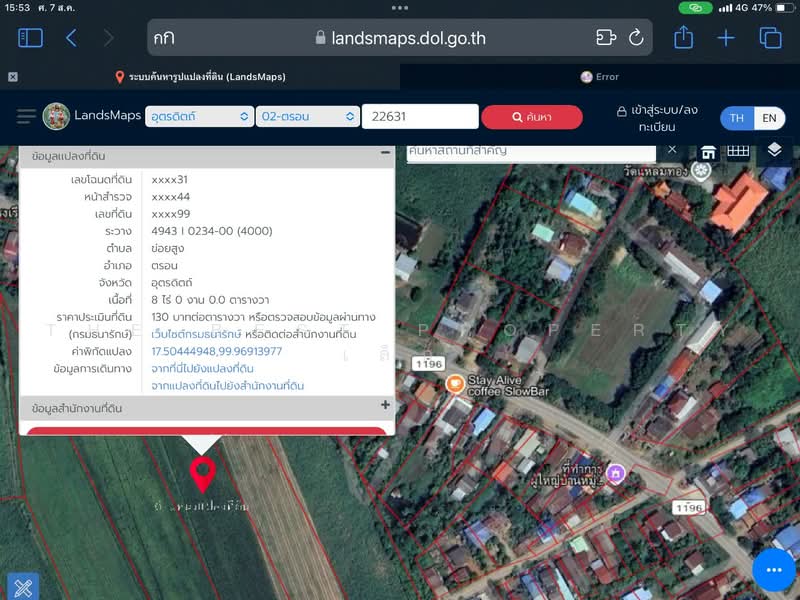Tap the battery status indicator
Viewport: 800px width, 600px height.
(x=785, y=8)
